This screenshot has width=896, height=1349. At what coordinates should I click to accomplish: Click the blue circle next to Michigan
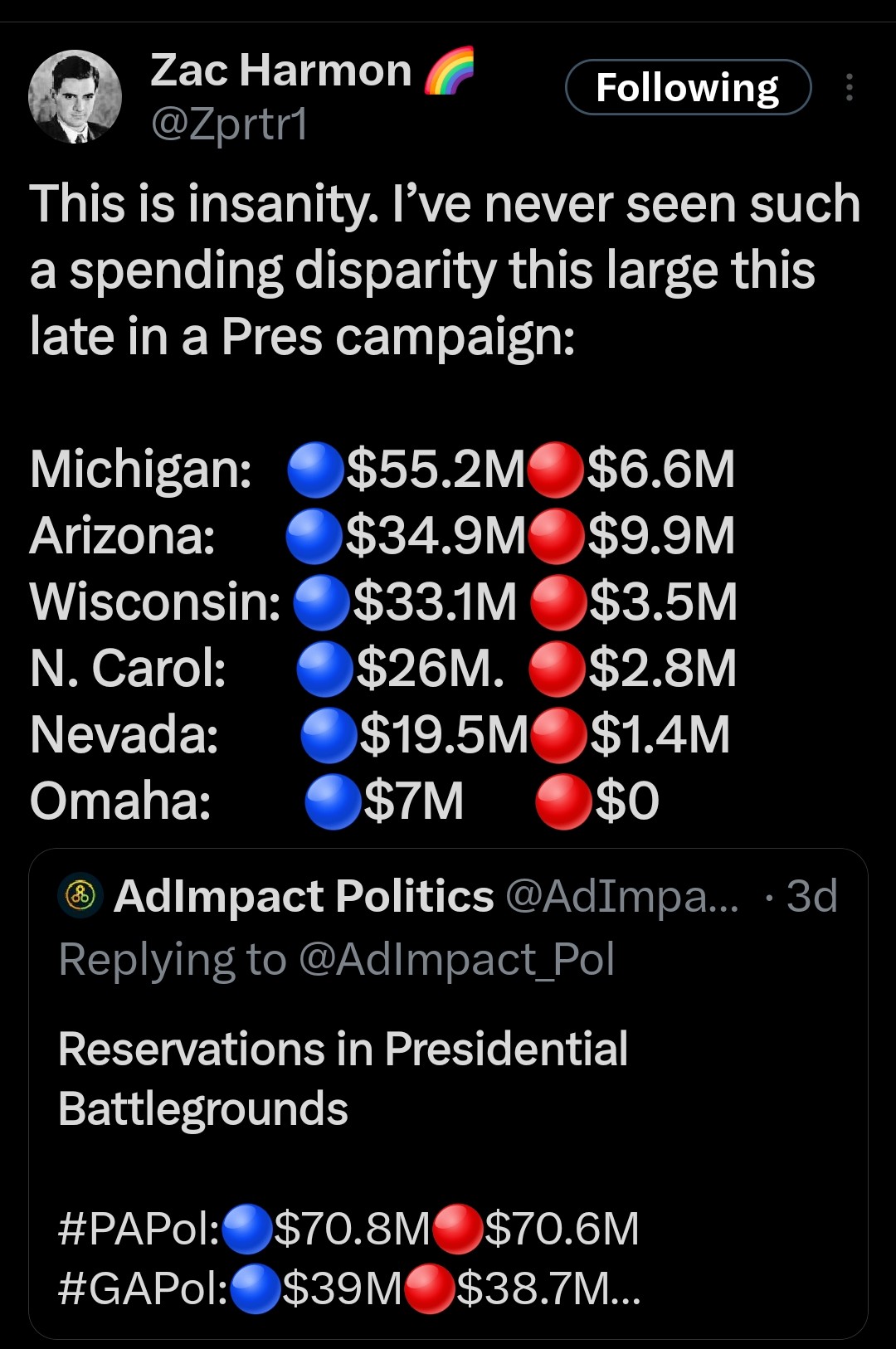click(x=315, y=470)
